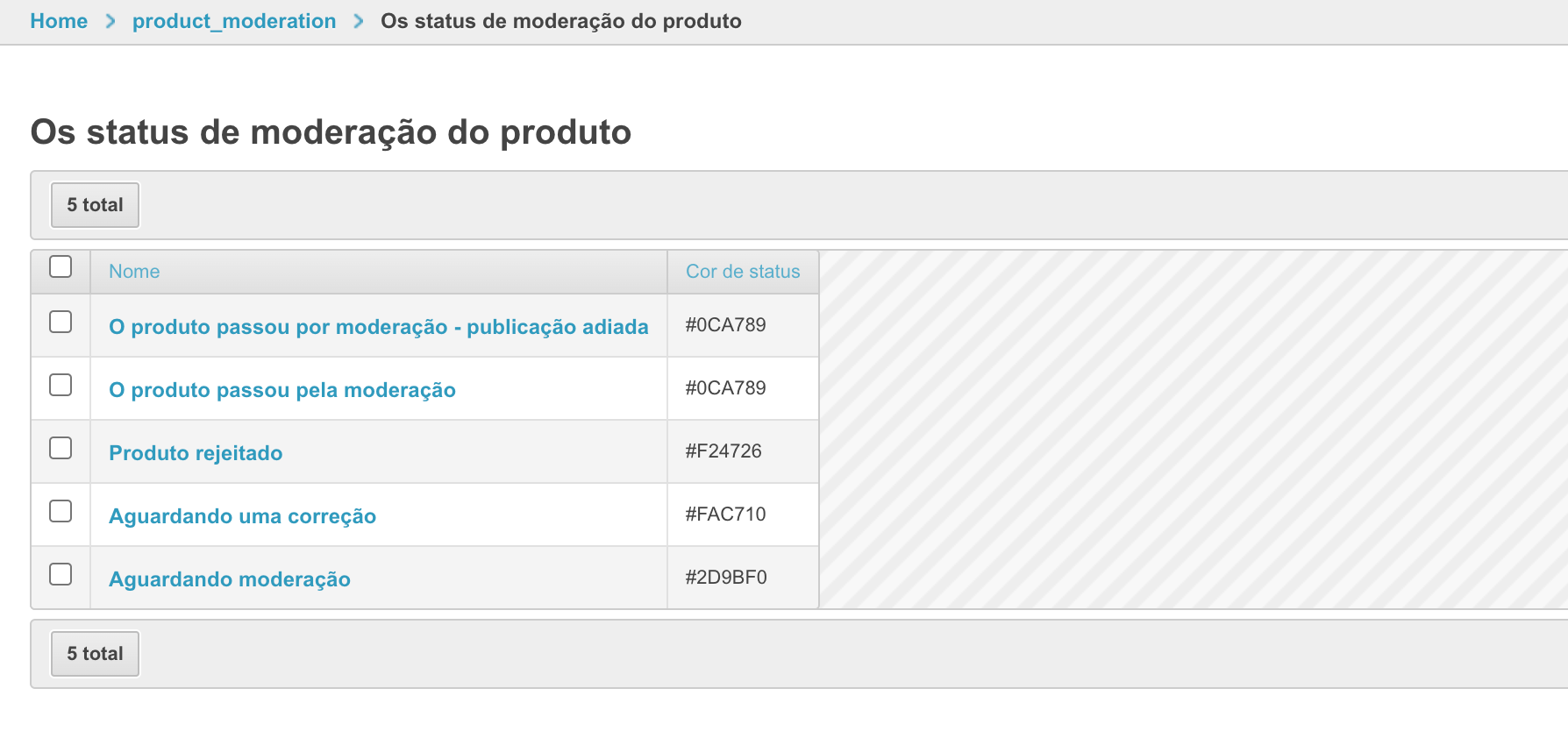
Task: Click the #F24726 status color cell
Action: pyautogui.click(x=723, y=451)
